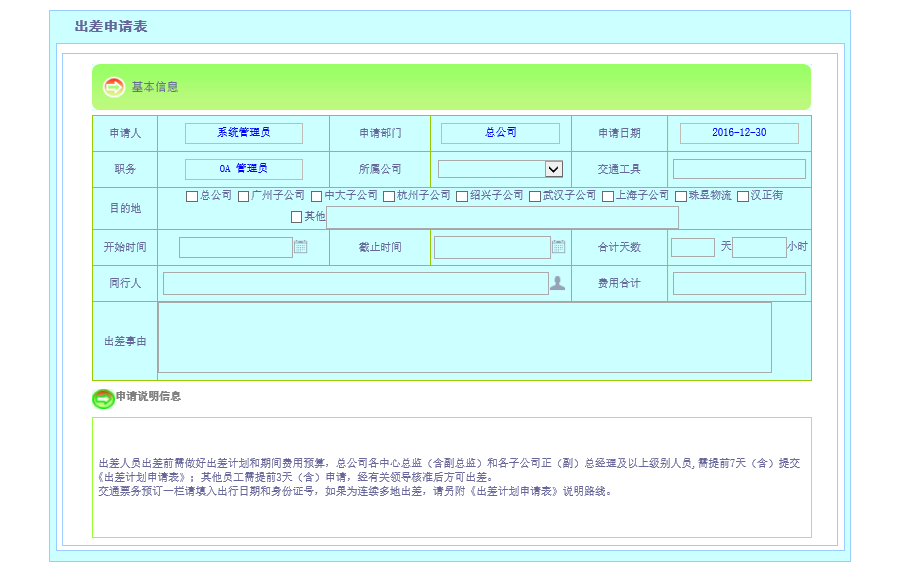The width and height of the screenshot is (900, 576).
Task: Click the 其他 destination text field
Action: pyautogui.click(x=503, y=217)
